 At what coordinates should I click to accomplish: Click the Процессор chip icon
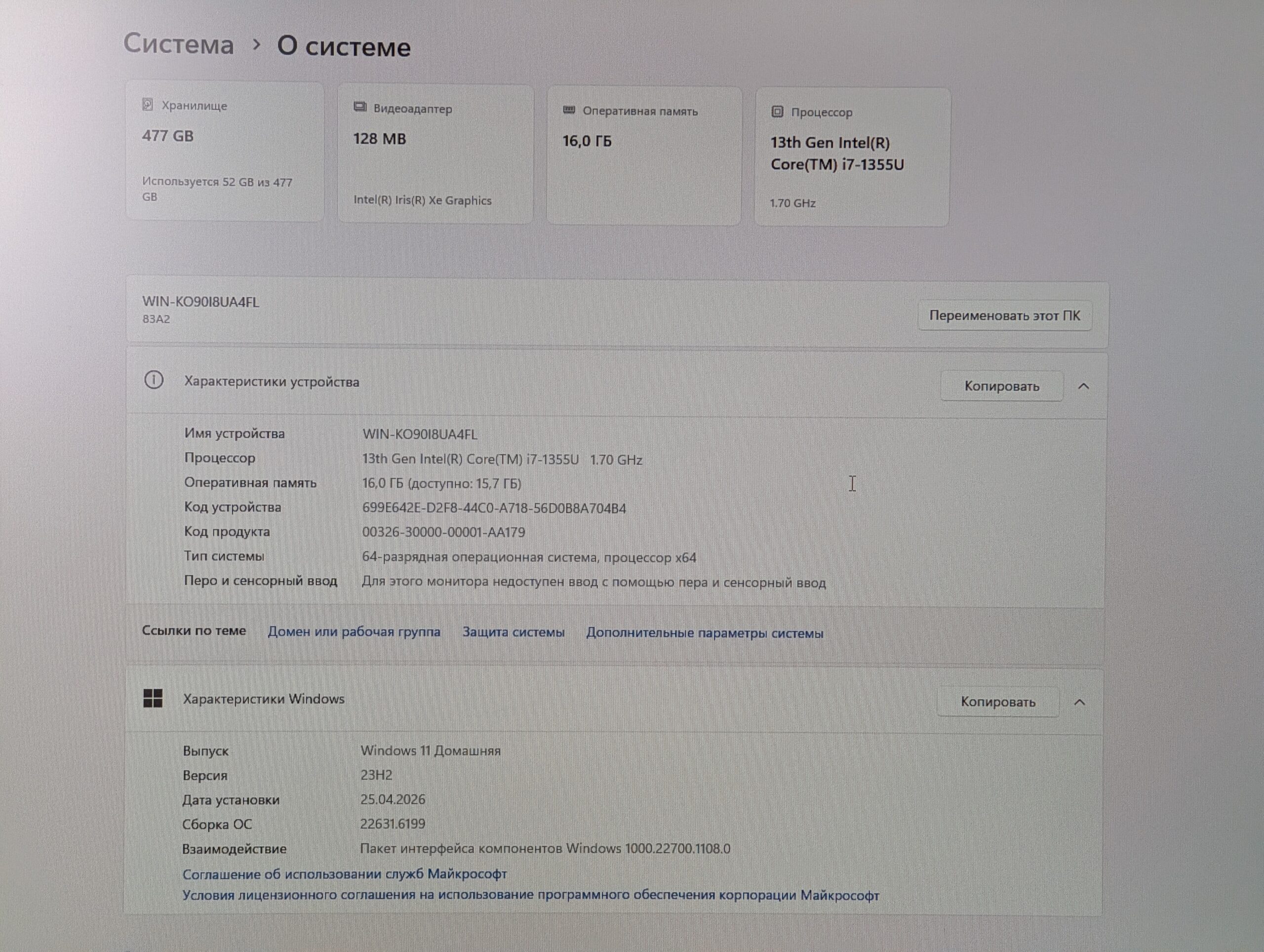pyautogui.click(x=777, y=112)
